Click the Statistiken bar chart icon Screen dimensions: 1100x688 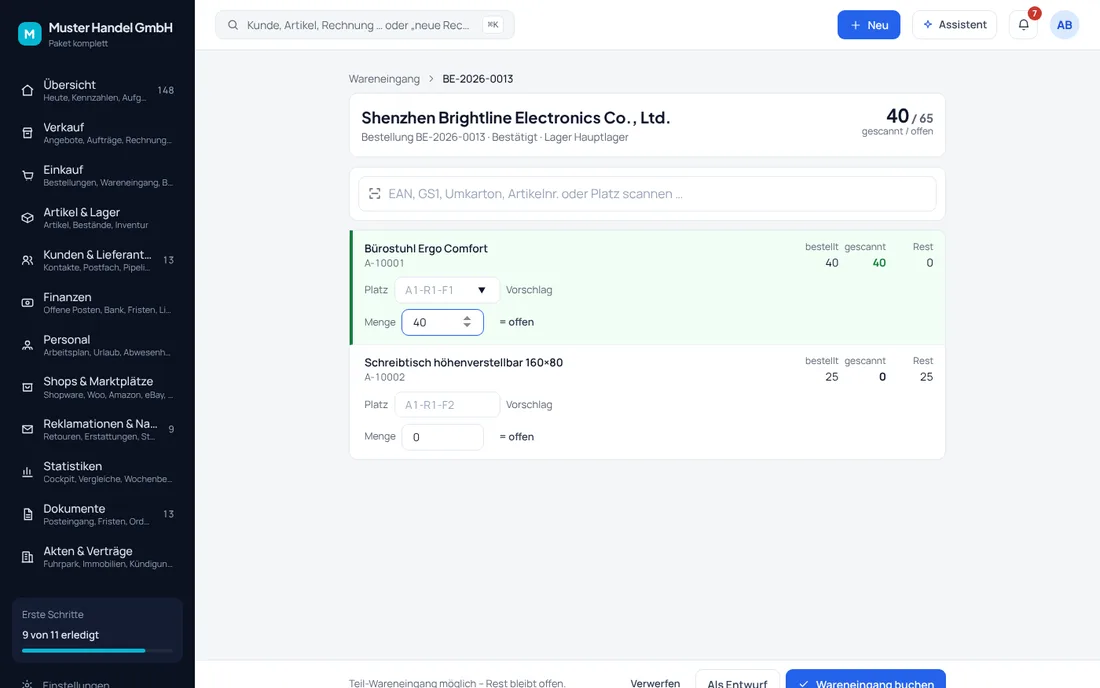click(27, 472)
